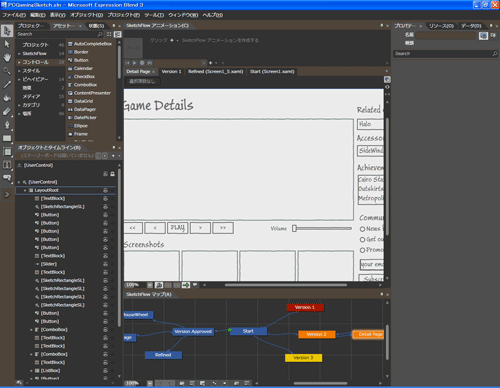500x388 pixels.
Task: Open the ヘルプ menu
Action: pos(213,15)
